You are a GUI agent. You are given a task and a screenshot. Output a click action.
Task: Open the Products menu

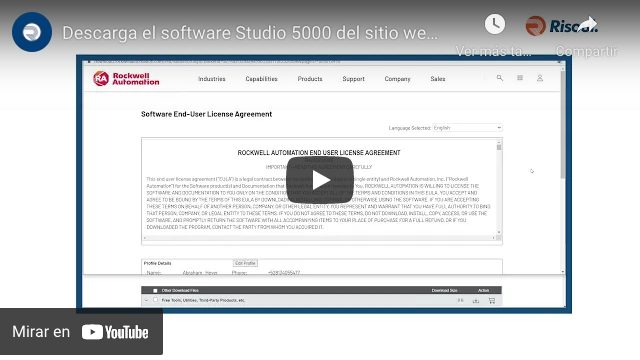tap(310, 79)
